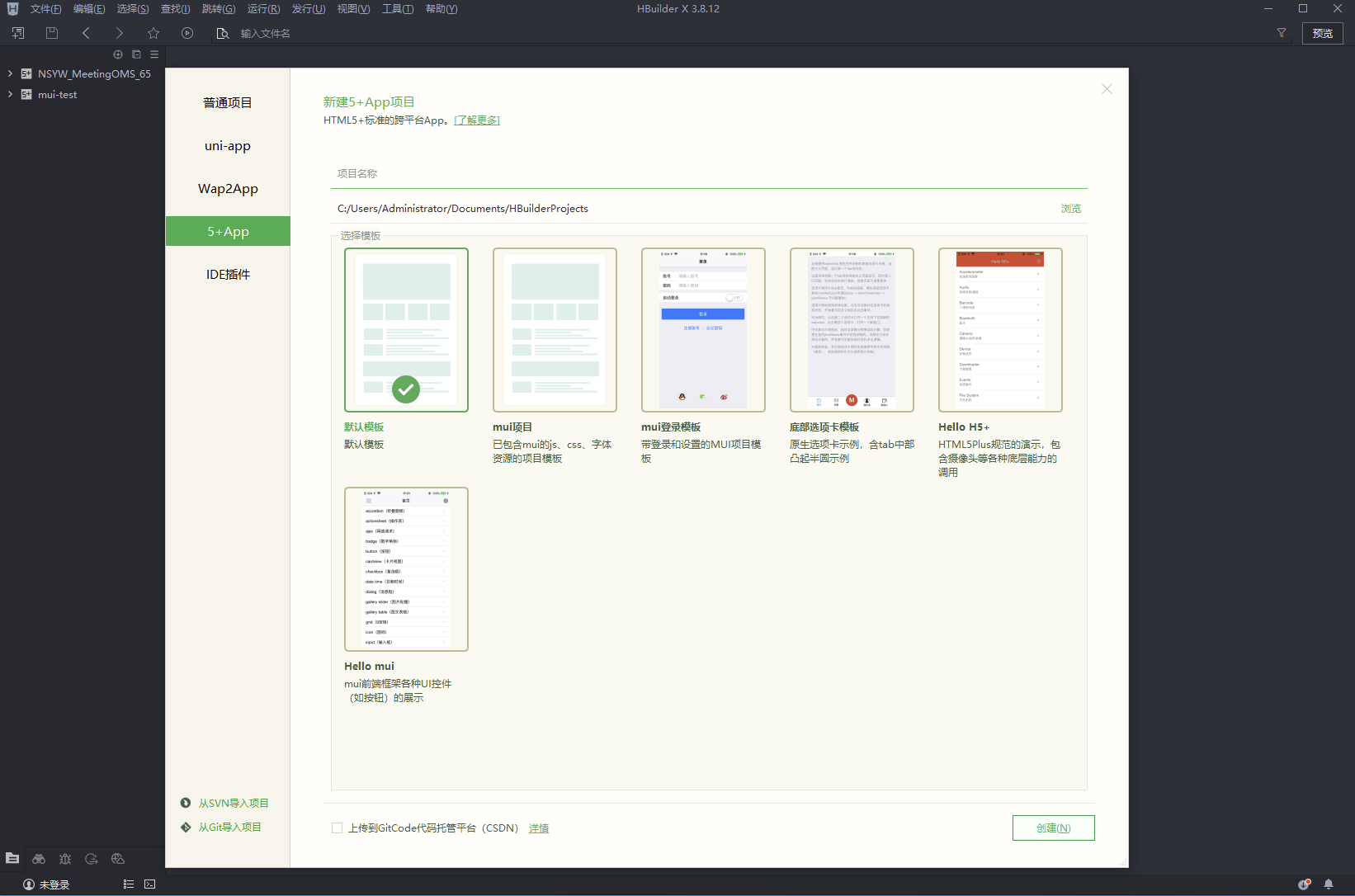Click the collapse-all icon in project panel
Image resolution: width=1355 pixels, height=896 pixels.
pos(136,54)
